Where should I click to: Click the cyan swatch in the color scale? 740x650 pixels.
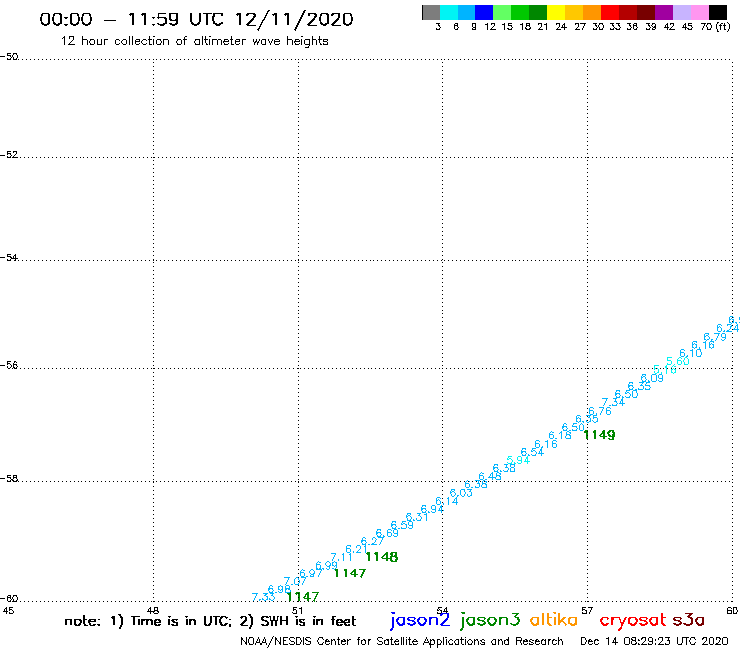[x=449, y=12]
